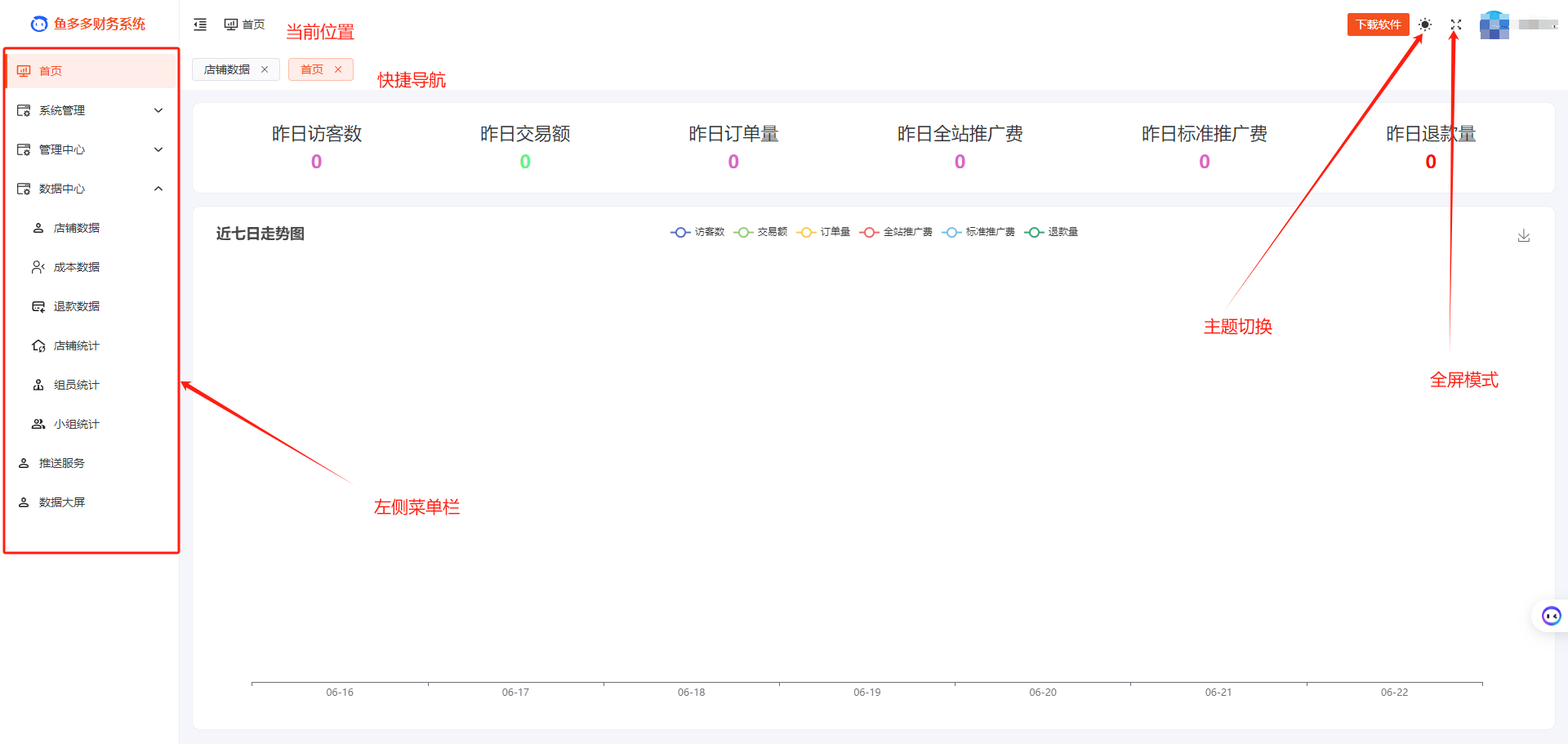
Task: Expand the 管理中心 submenu
Action: click(90, 149)
